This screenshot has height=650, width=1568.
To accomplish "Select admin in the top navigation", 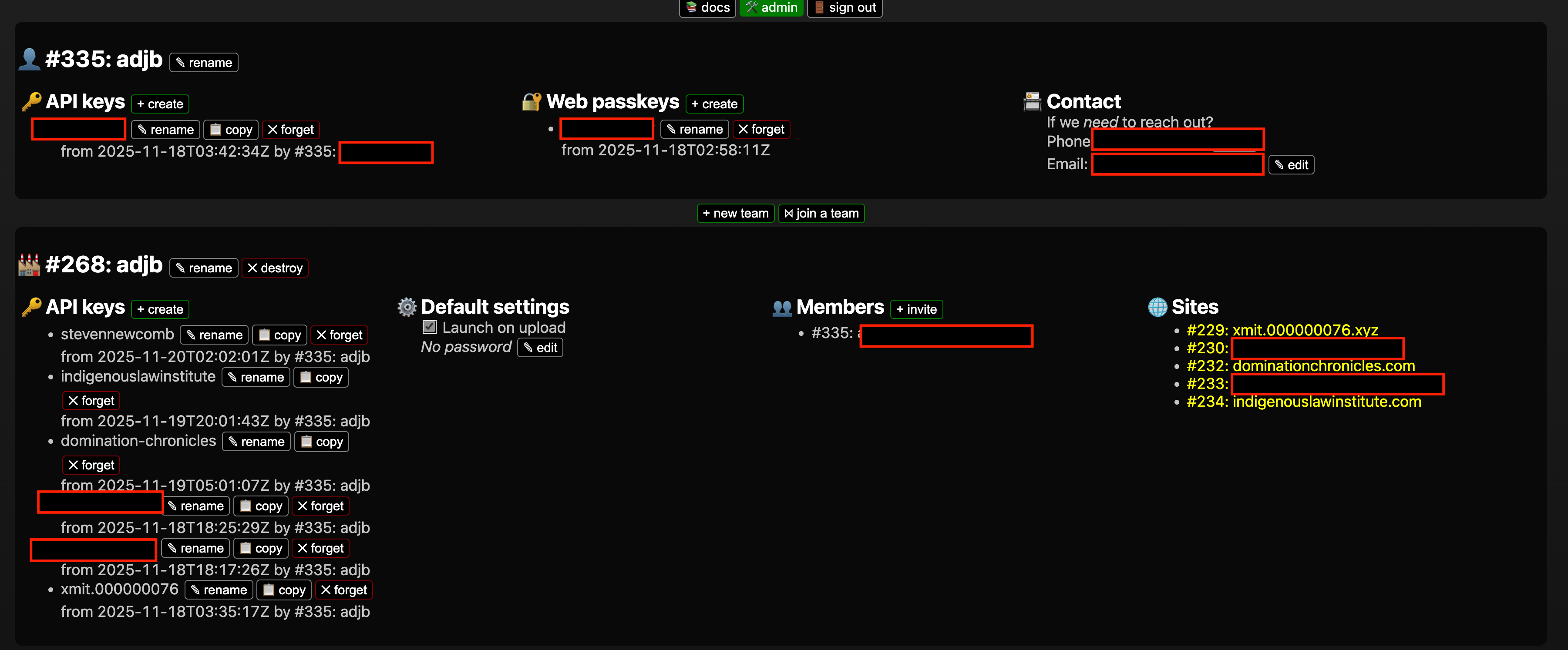I will coord(771,8).
